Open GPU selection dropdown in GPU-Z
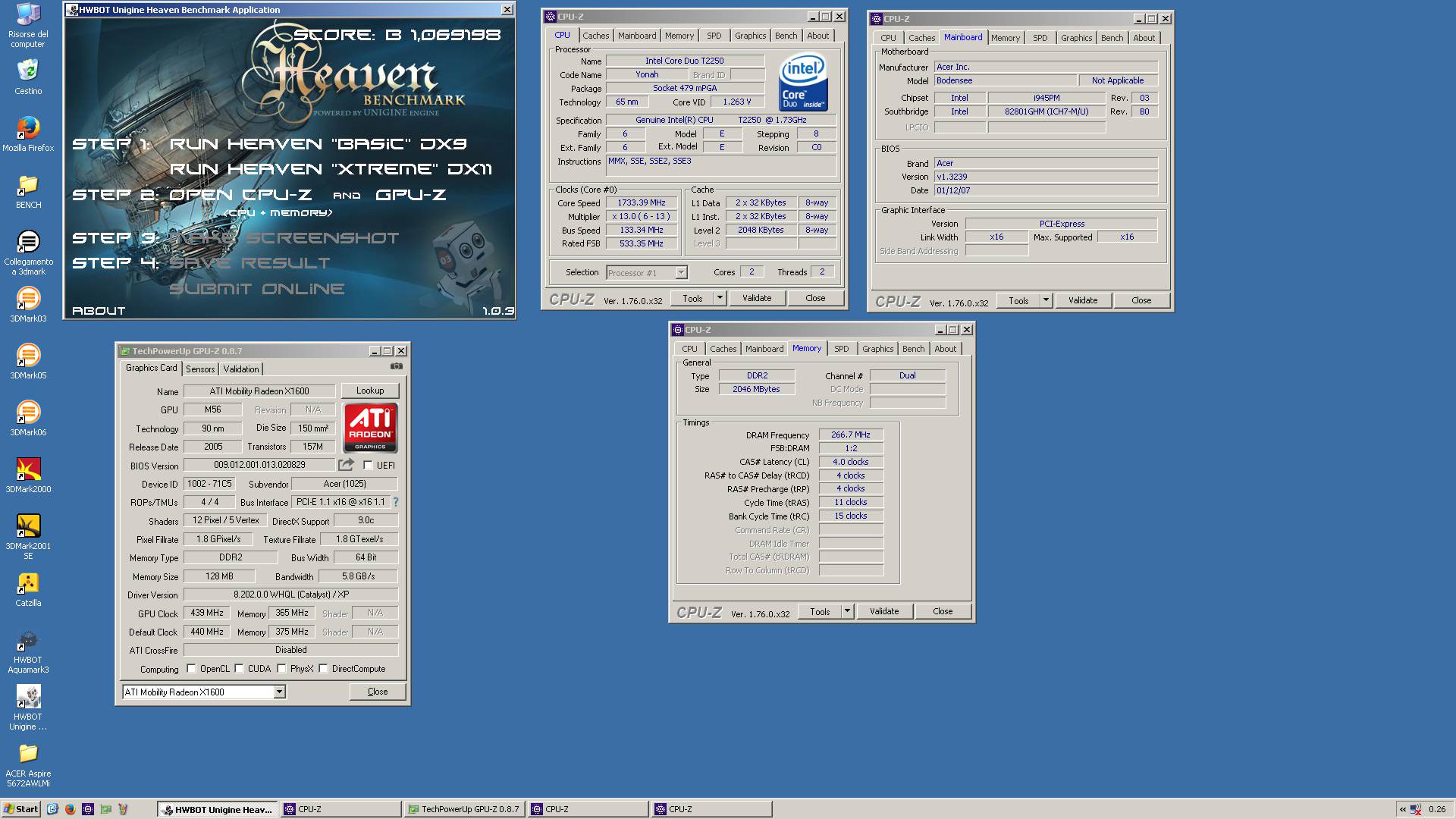The height and width of the screenshot is (819, 1456). [x=279, y=692]
